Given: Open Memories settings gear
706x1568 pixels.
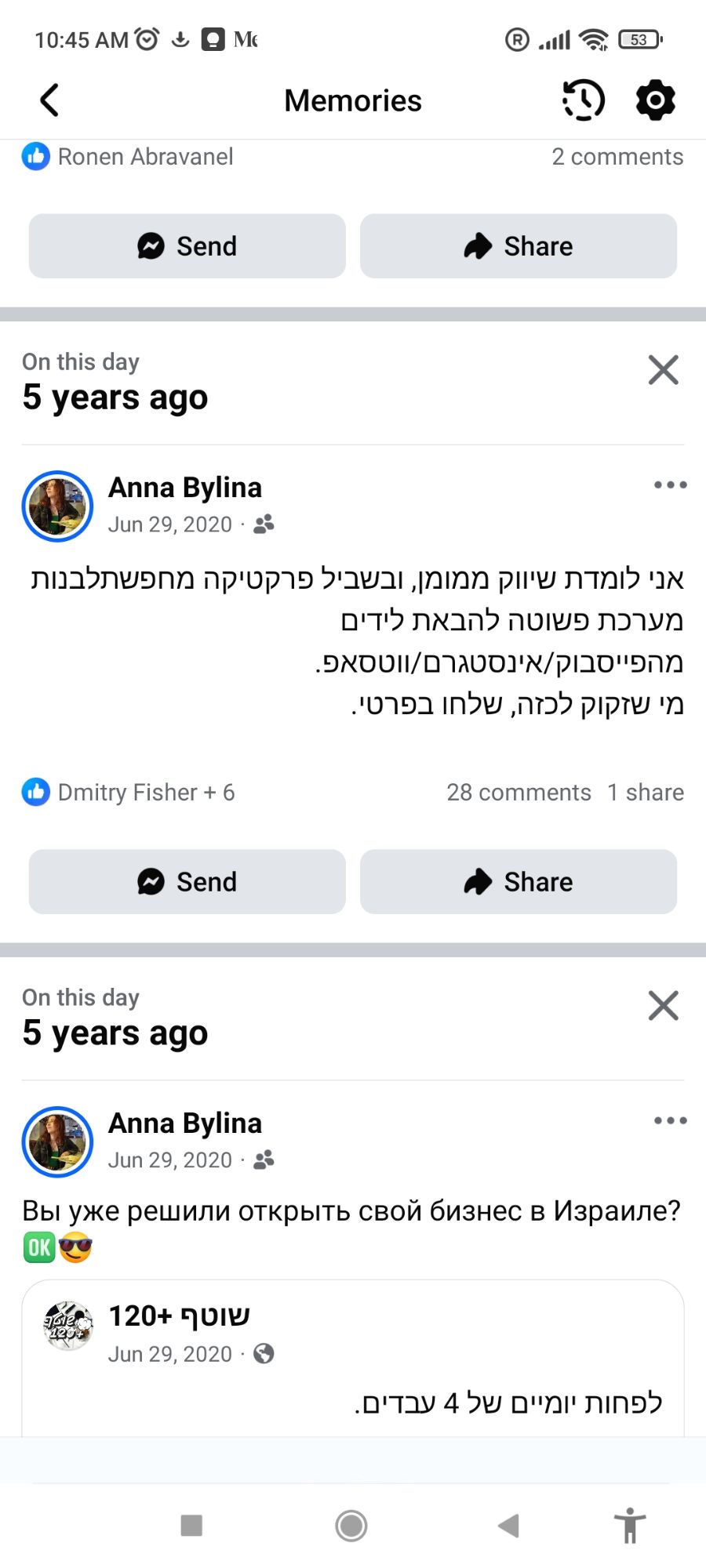Looking at the screenshot, I should [x=655, y=100].
